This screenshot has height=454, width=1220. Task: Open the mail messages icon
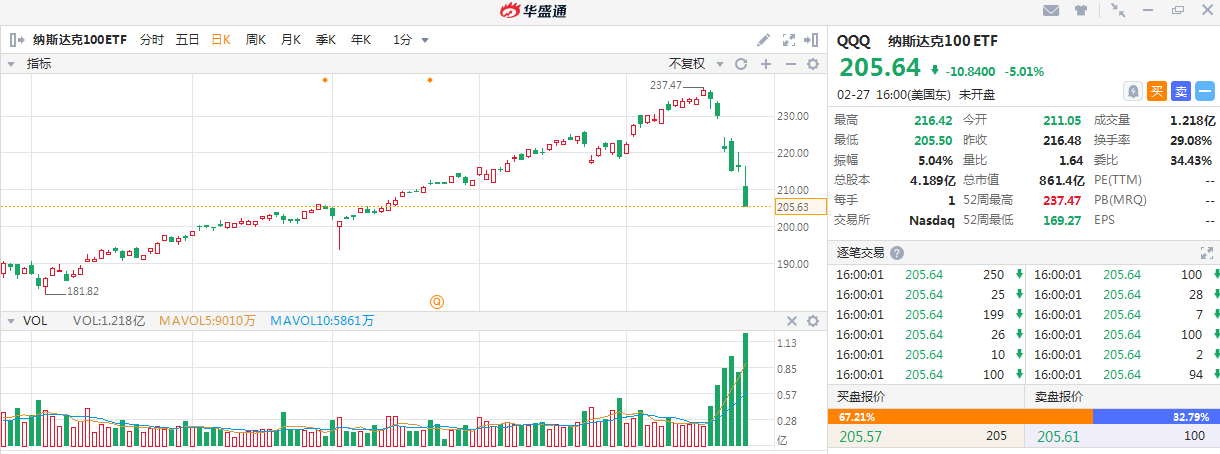1051,11
